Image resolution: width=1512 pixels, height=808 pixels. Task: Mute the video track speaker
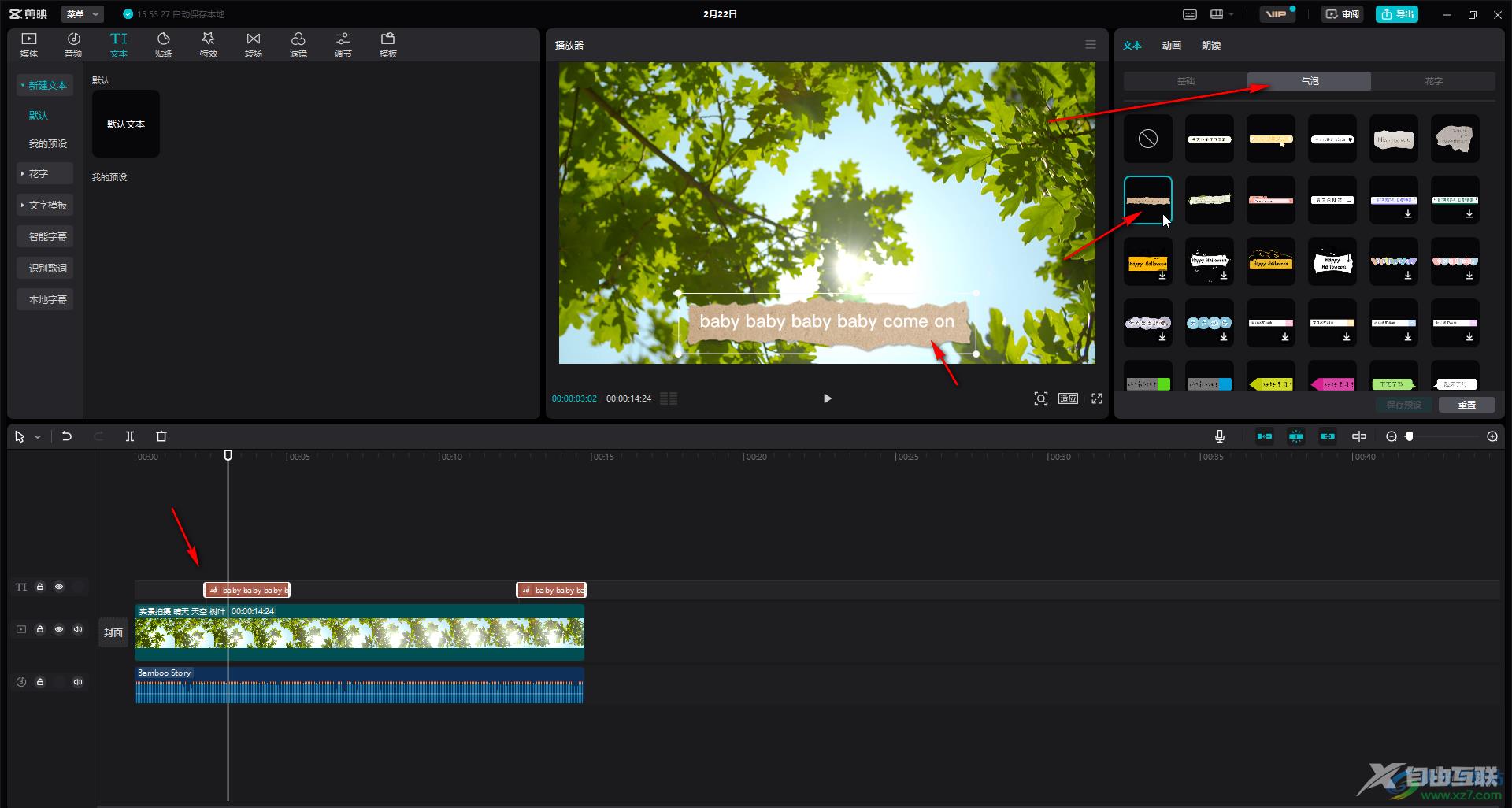coord(78,629)
